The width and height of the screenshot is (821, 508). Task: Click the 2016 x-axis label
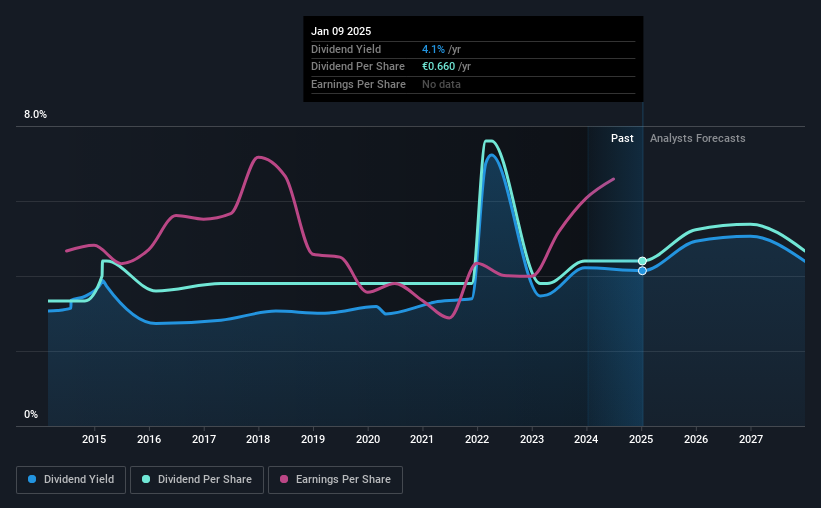(x=149, y=439)
